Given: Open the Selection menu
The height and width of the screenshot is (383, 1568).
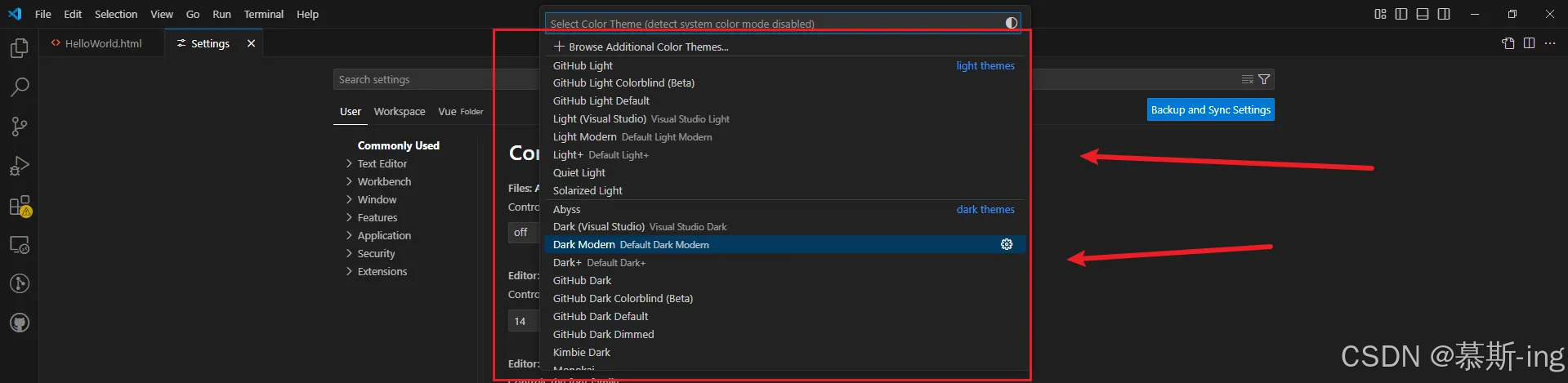Looking at the screenshot, I should 116,14.
